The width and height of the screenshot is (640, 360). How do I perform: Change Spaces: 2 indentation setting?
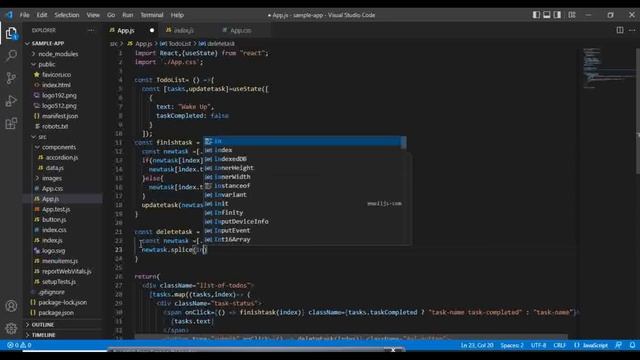[x=512, y=345]
